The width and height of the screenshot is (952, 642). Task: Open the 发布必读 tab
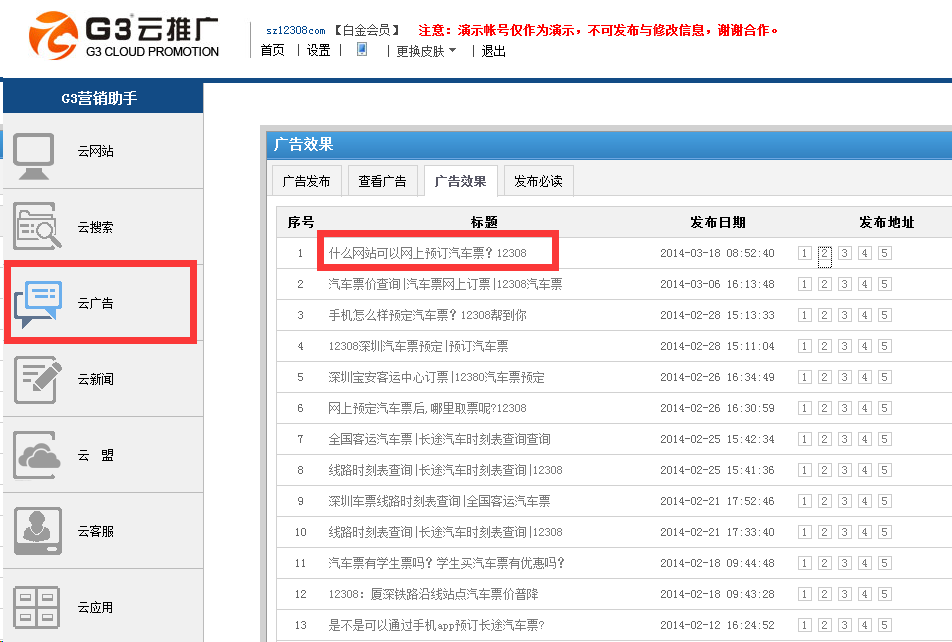point(538,181)
